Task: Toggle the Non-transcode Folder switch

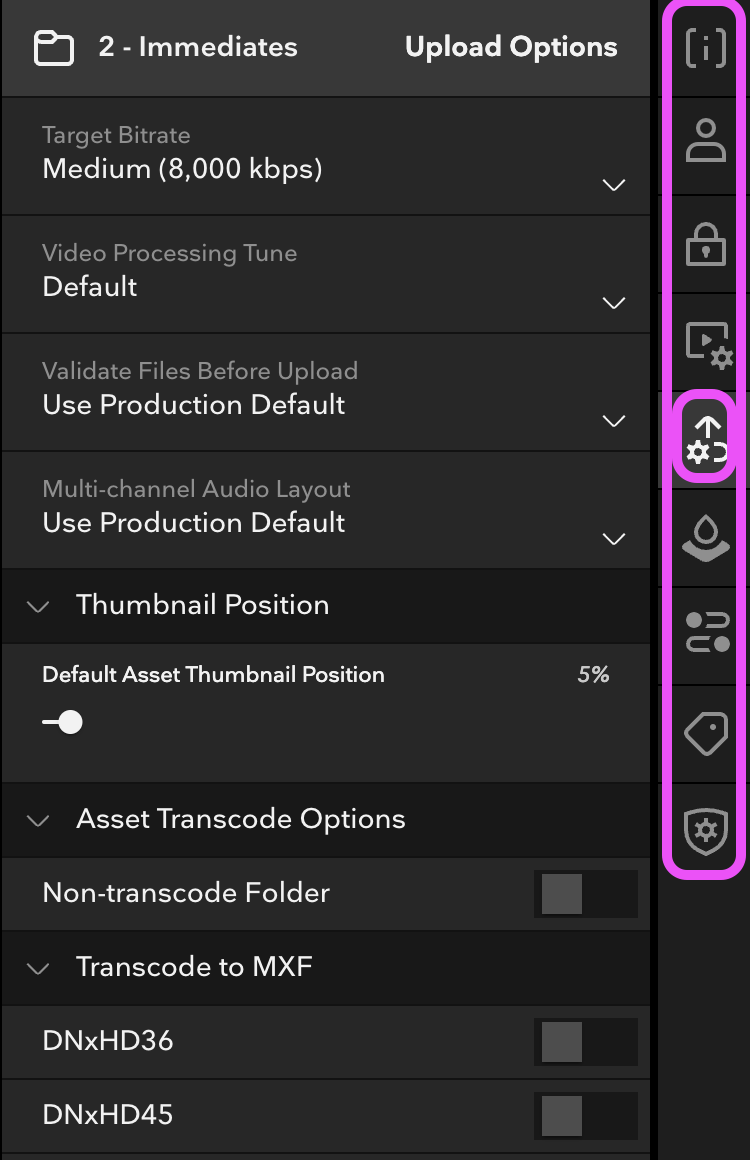Action: pyautogui.click(x=586, y=894)
